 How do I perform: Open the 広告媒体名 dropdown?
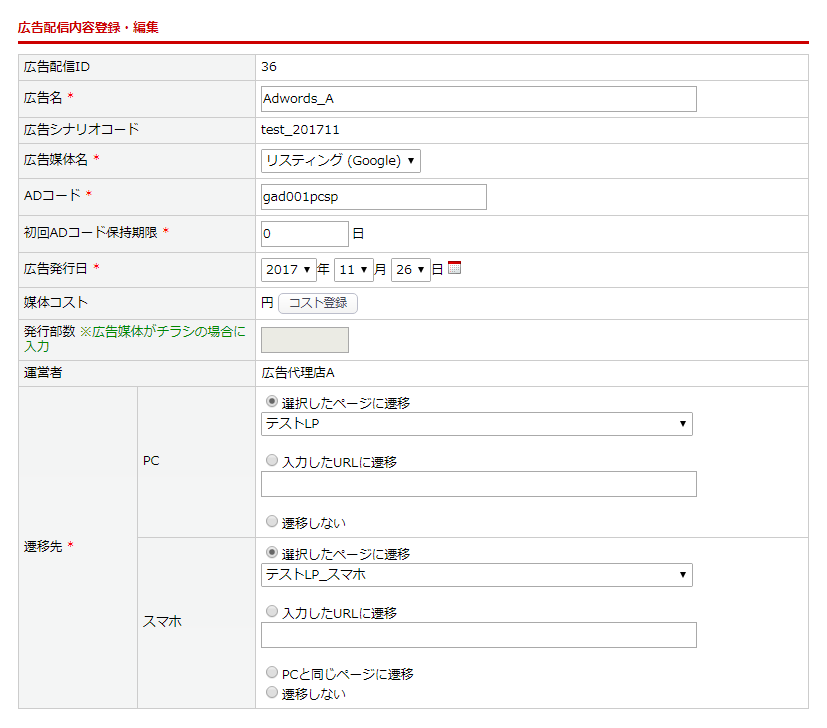(x=340, y=161)
